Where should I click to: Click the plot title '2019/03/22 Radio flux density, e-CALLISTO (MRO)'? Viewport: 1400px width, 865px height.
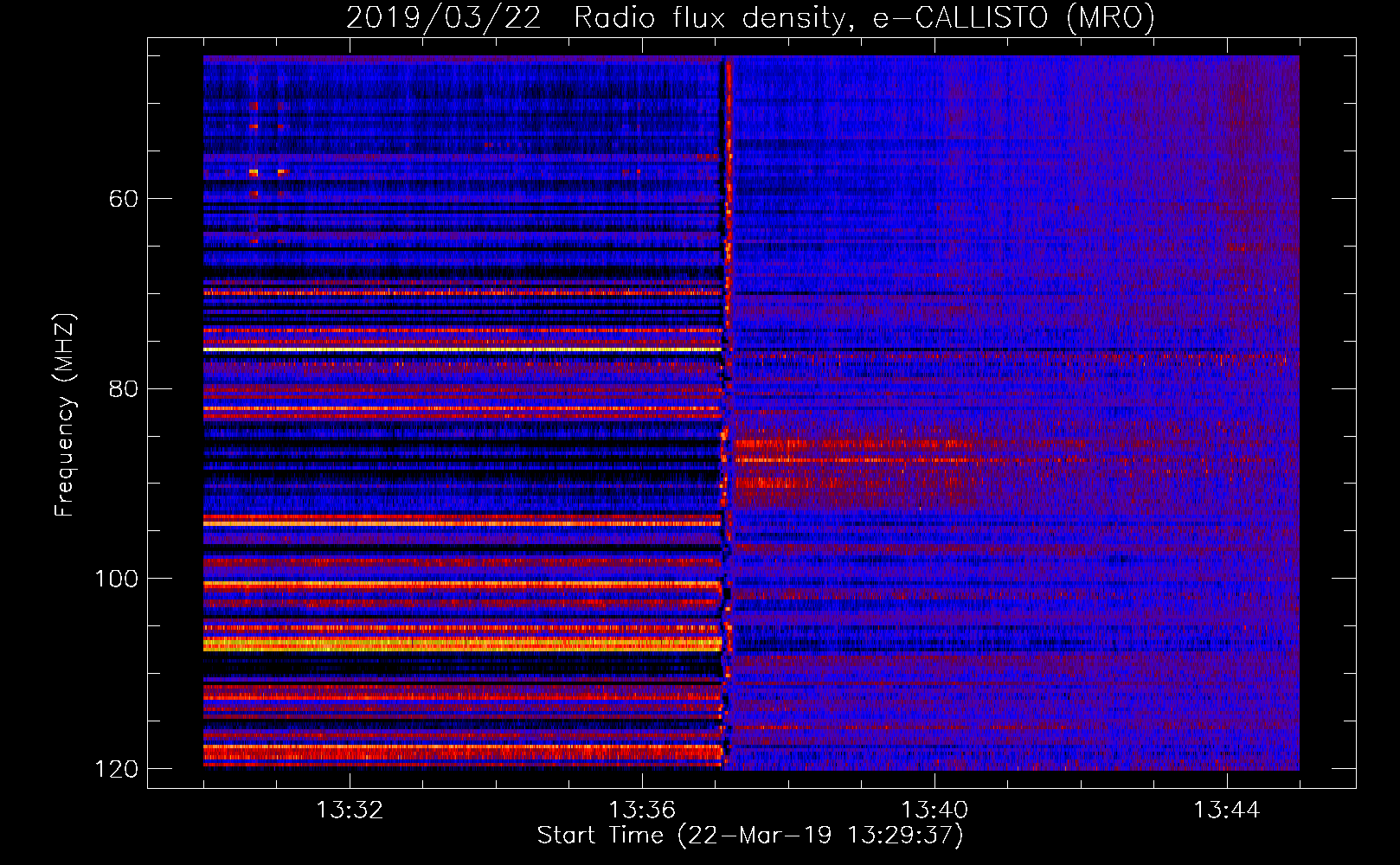[750, 17]
